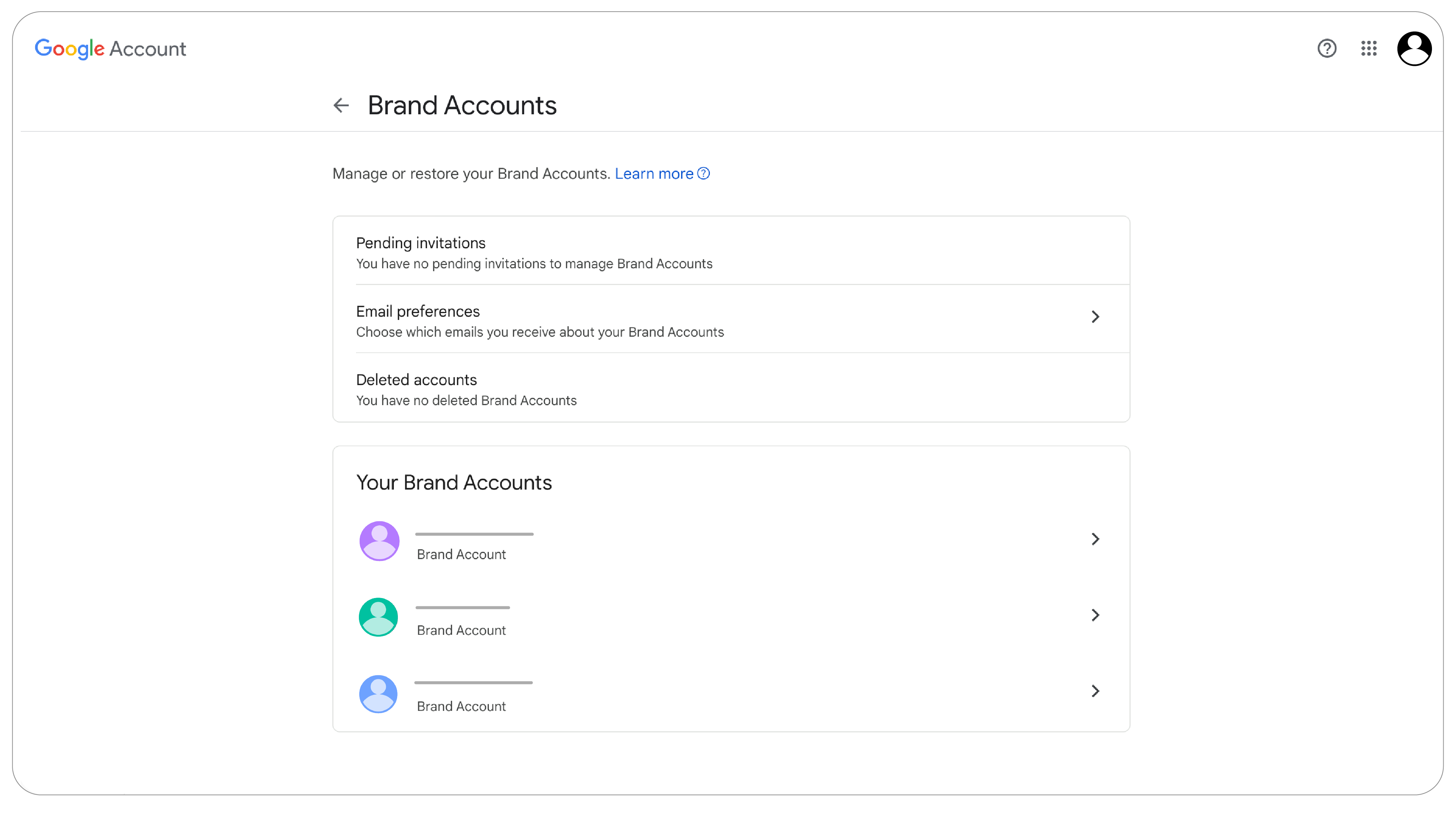Click 'Choose which emails you receive' description

click(x=540, y=332)
